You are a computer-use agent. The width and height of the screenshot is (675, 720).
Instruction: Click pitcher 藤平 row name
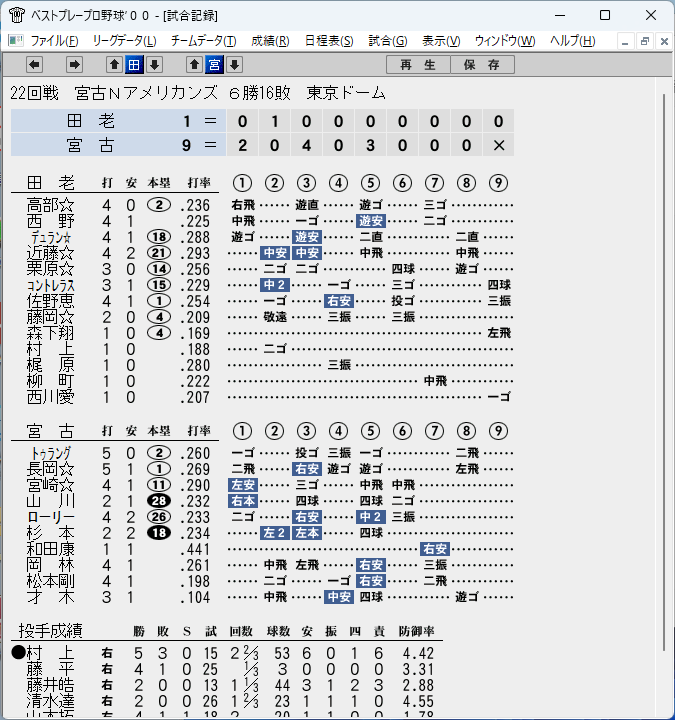coord(51,669)
